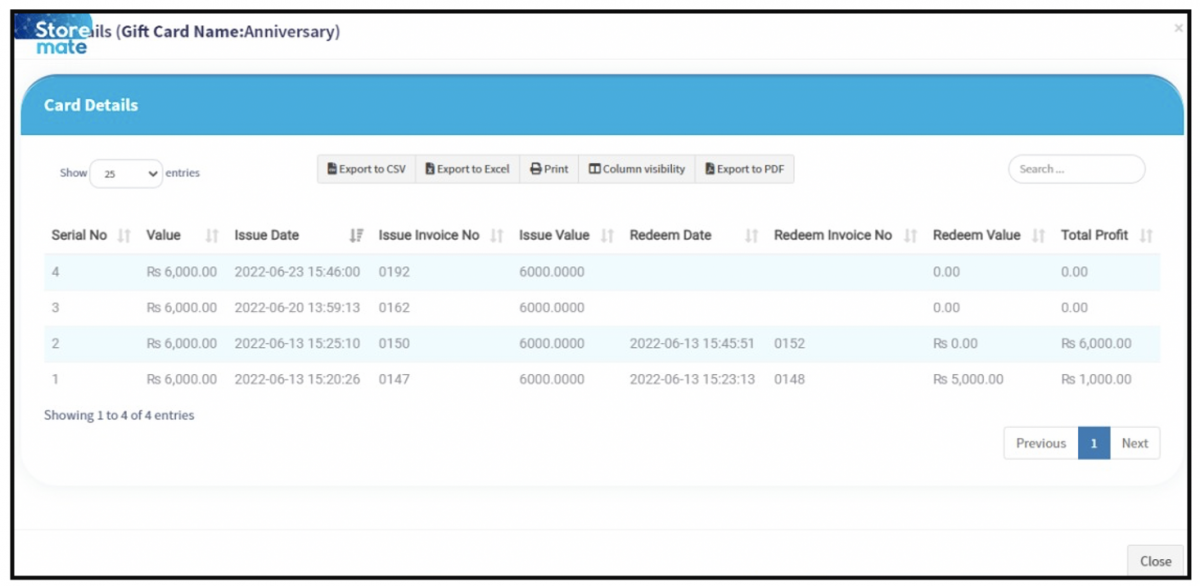The width and height of the screenshot is (1200, 586).
Task: Click the Card Details panel heading
Action: point(91,105)
